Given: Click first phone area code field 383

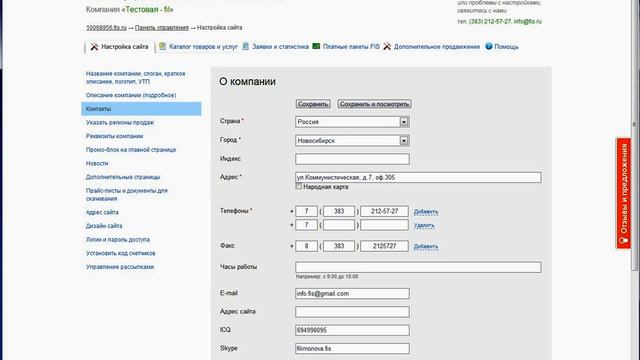Looking at the screenshot, I should tap(339, 211).
